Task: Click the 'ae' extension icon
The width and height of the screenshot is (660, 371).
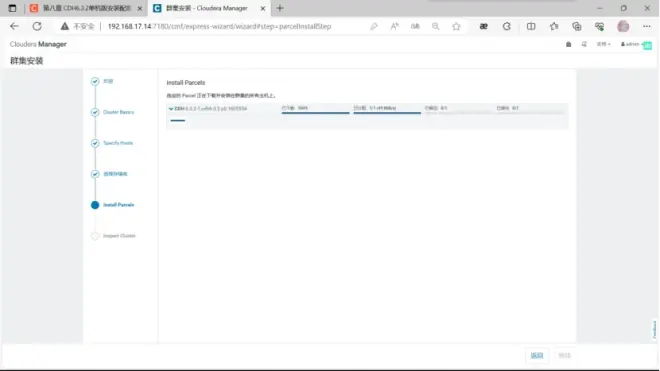Action: point(484,27)
